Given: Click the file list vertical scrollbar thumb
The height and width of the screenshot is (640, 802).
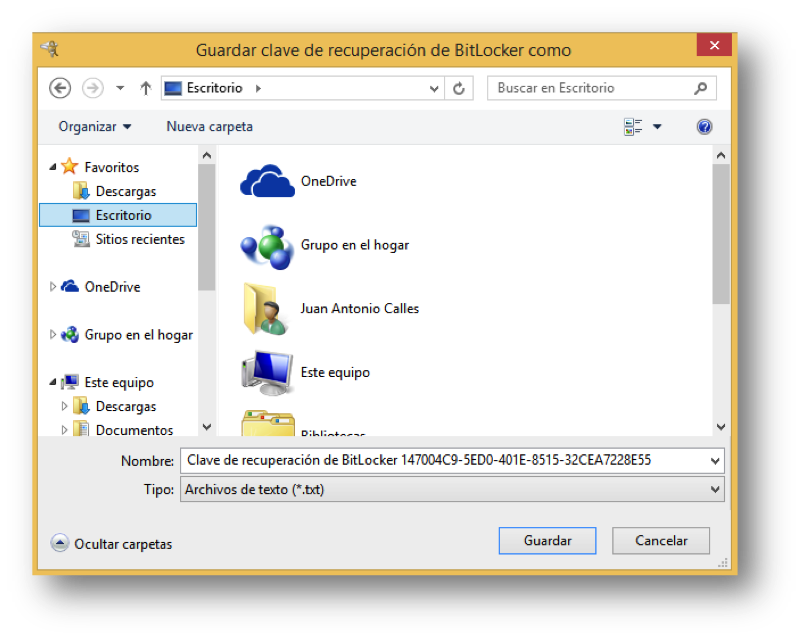Looking at the screenshot, I should click(x=721, y=234).
